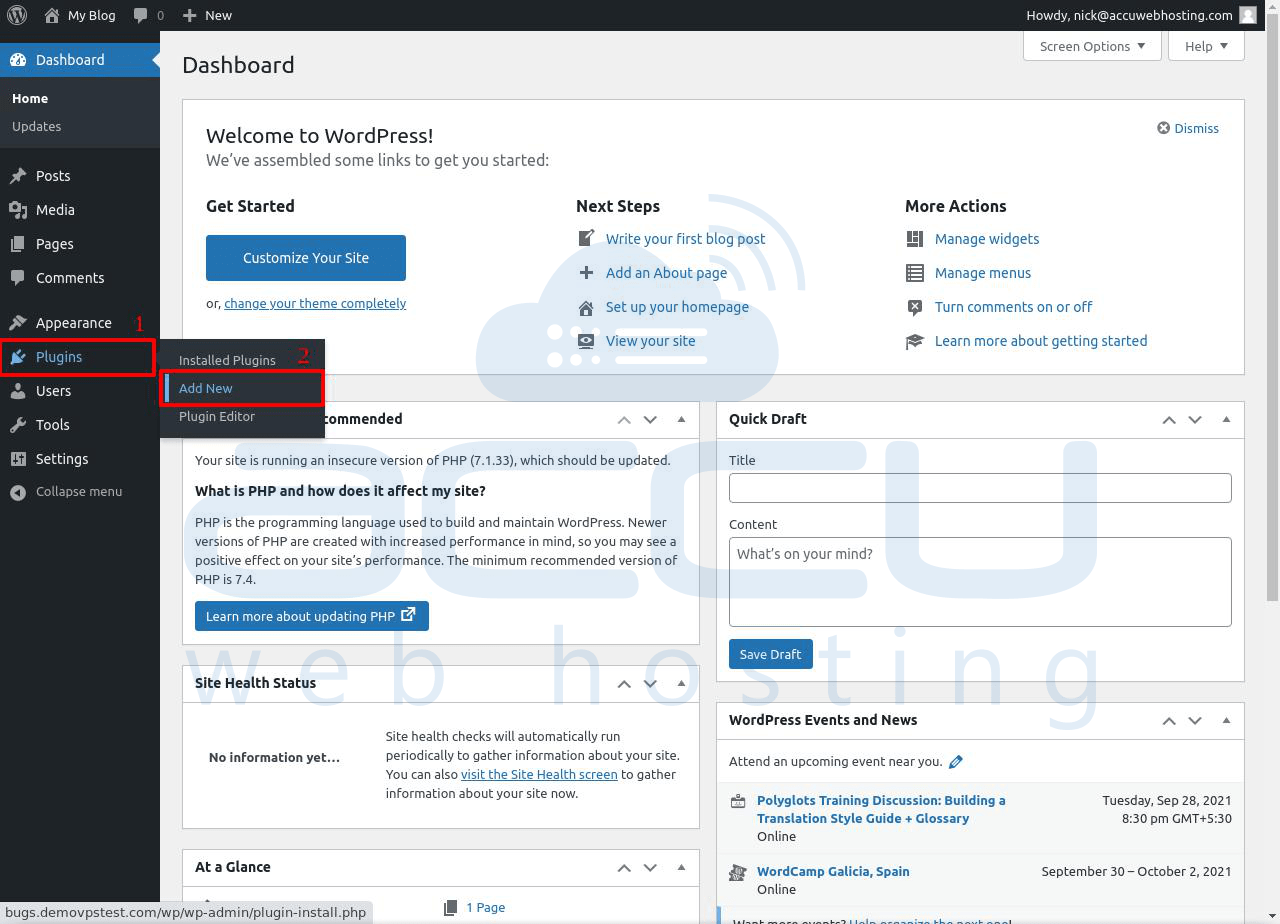Viewport: 1280px width, 924px height.
Task: Open Installed Plugins submenu item
Action: 227,360
